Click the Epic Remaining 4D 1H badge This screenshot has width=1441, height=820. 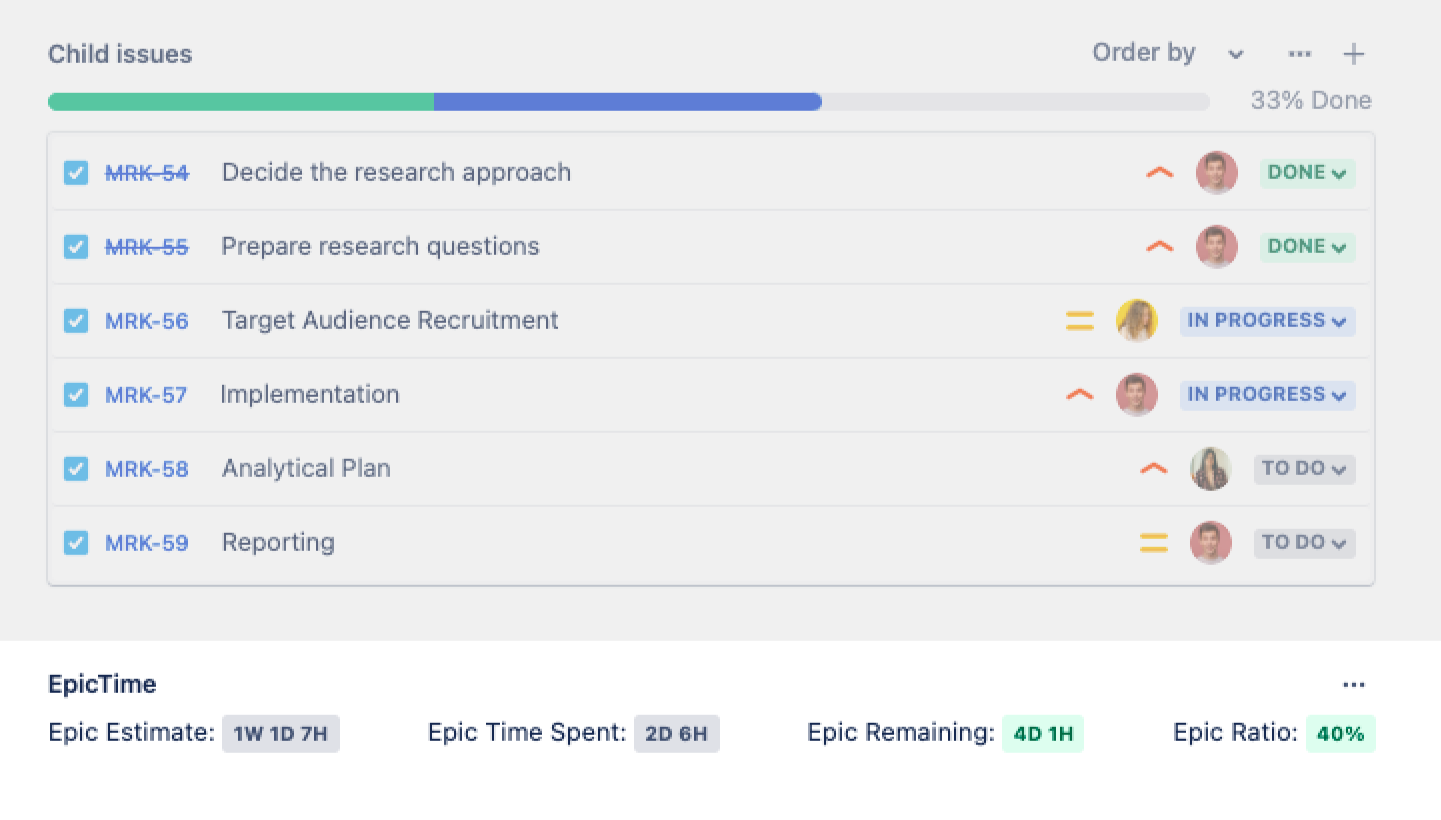[x=1043, y=734]
